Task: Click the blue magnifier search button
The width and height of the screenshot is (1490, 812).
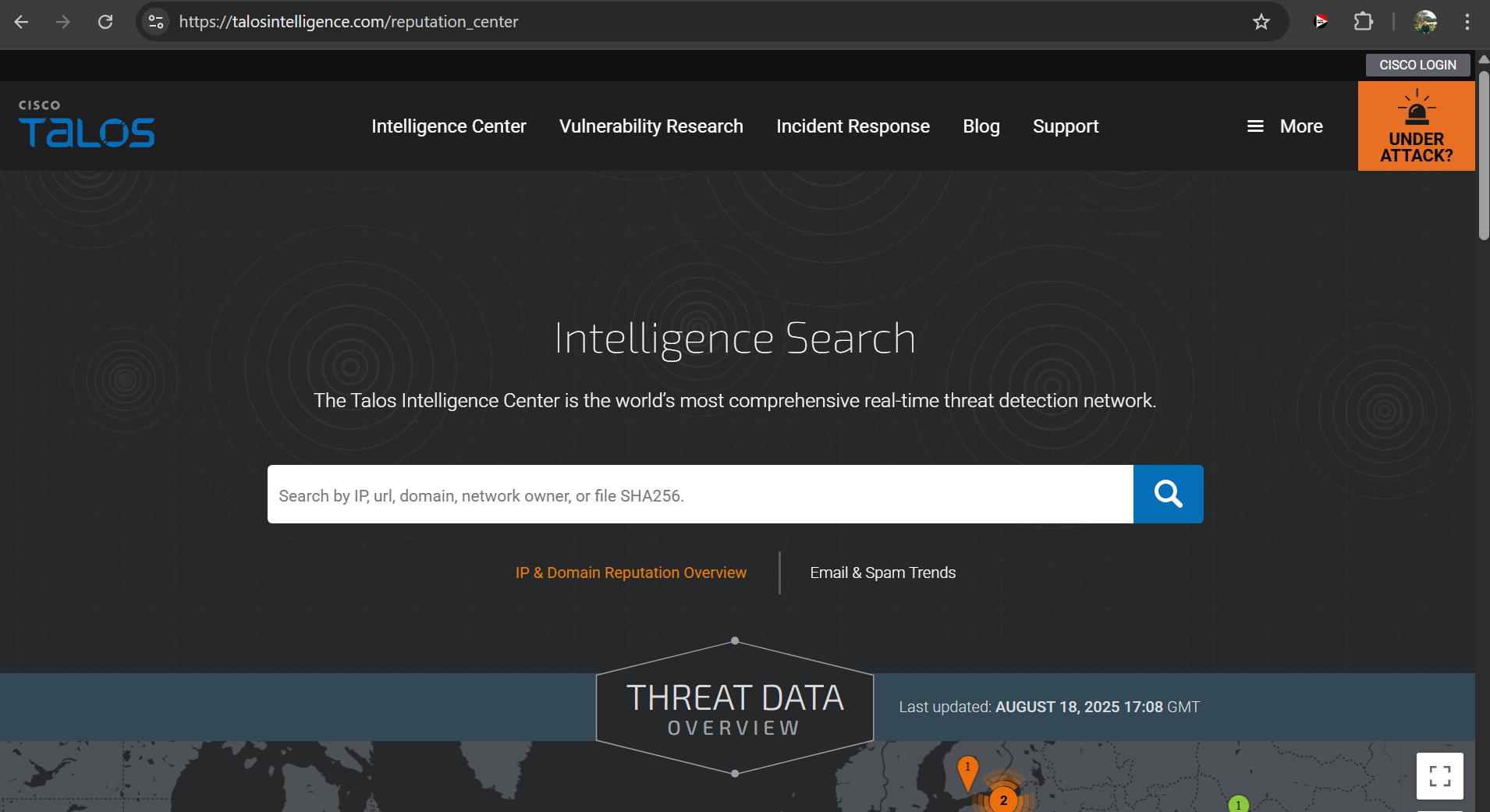Action: click(x=1168, y=494)
